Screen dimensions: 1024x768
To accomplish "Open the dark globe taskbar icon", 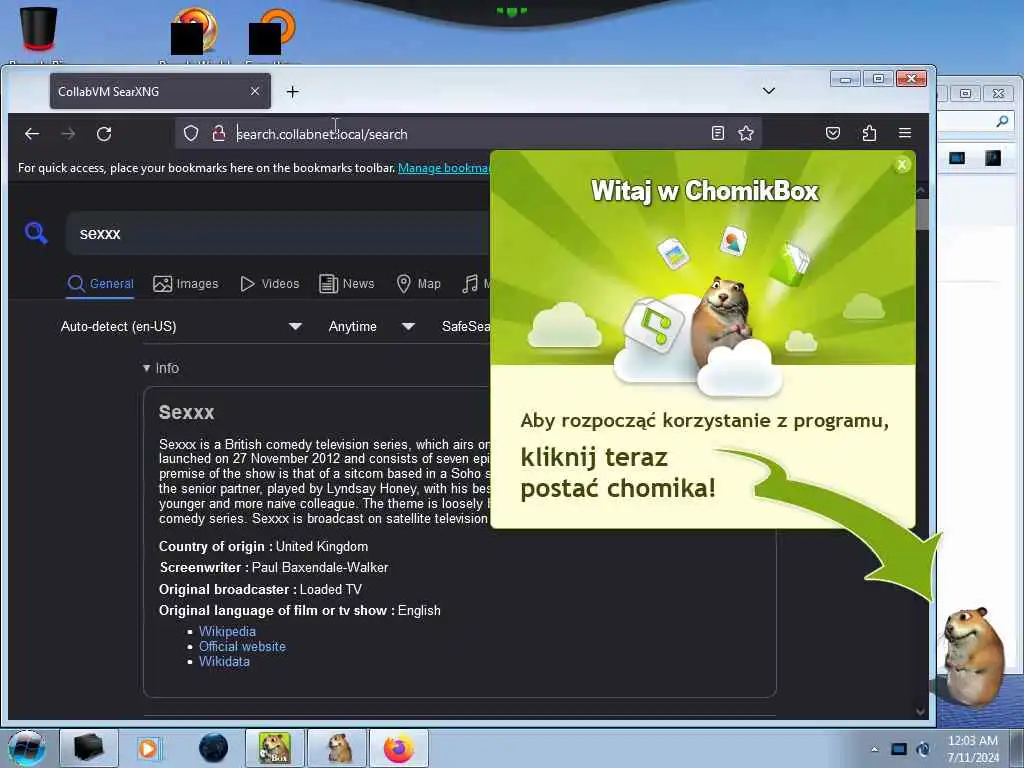I will click(213, 748).
